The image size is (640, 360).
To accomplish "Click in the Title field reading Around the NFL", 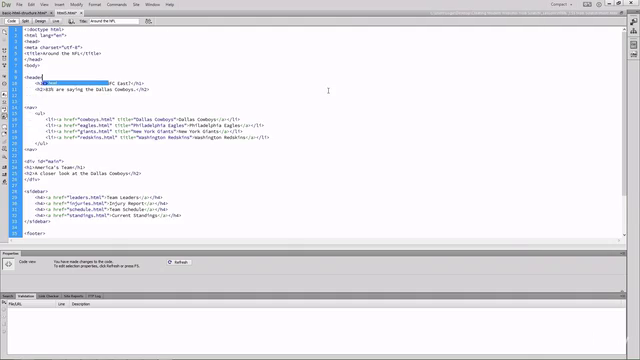I will coord(114,21).
